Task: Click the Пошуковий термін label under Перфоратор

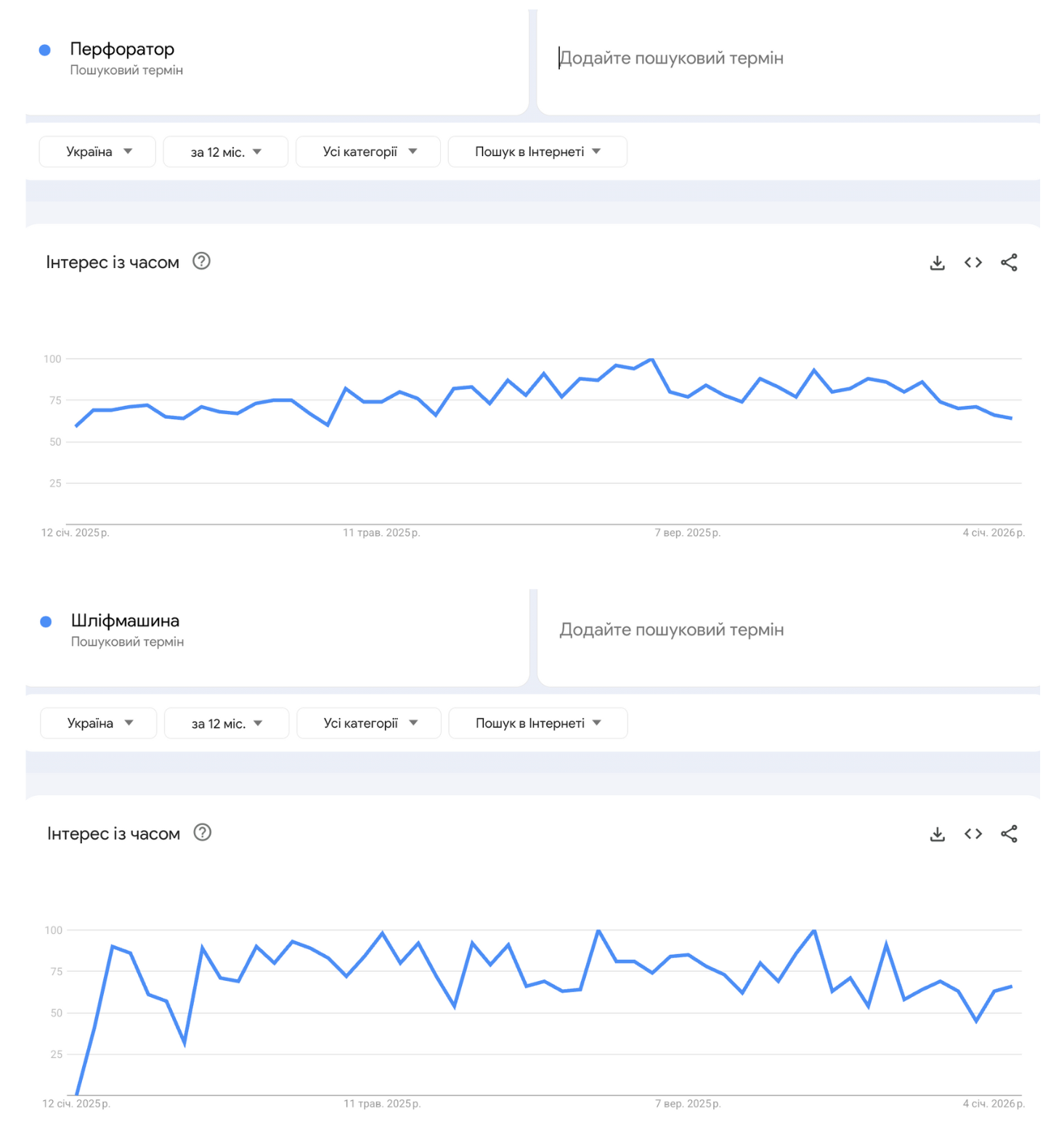Action: click(x=127, y=70)
